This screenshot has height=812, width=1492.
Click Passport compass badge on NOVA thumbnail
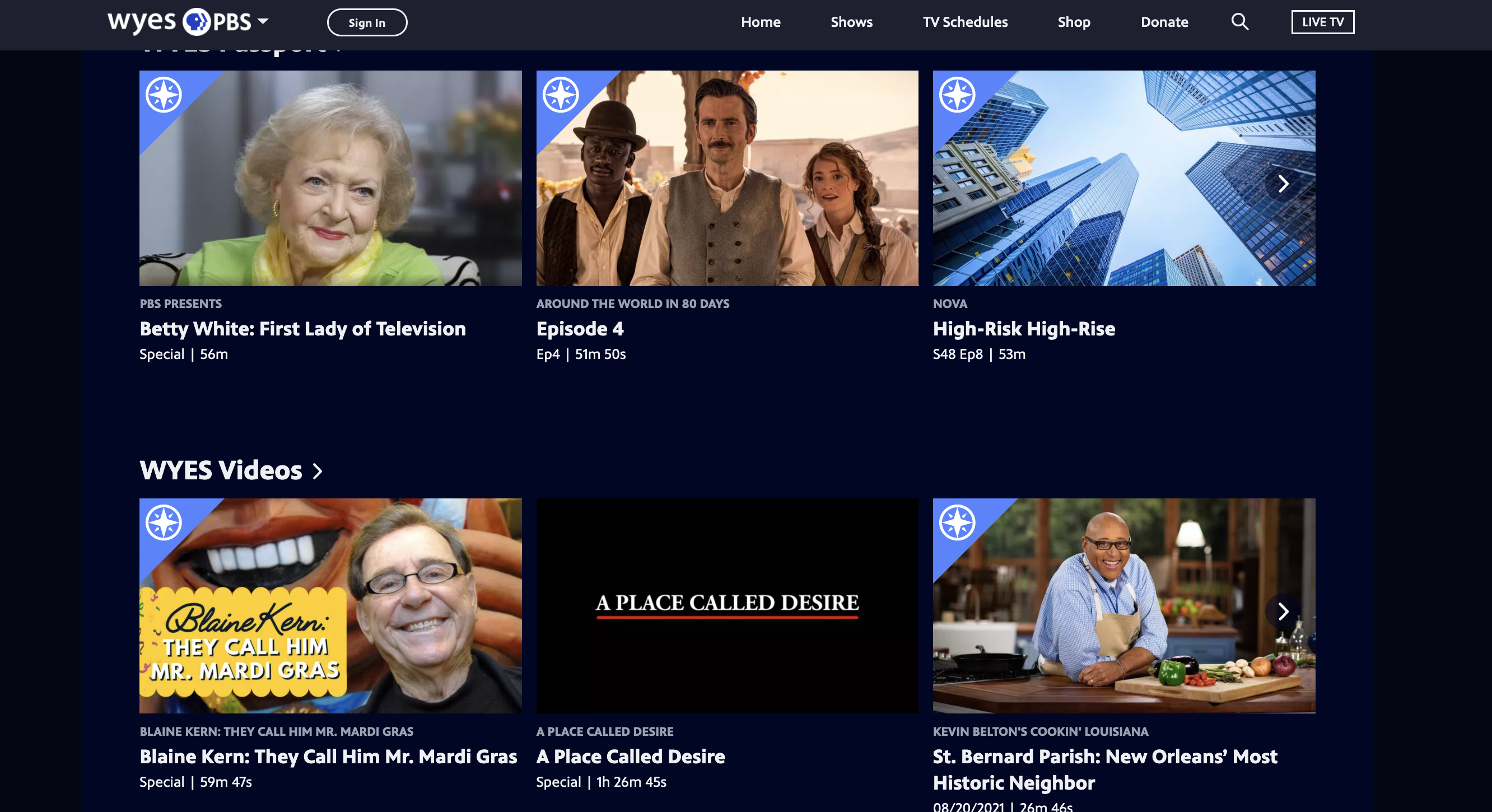click(x=957, y=95)
